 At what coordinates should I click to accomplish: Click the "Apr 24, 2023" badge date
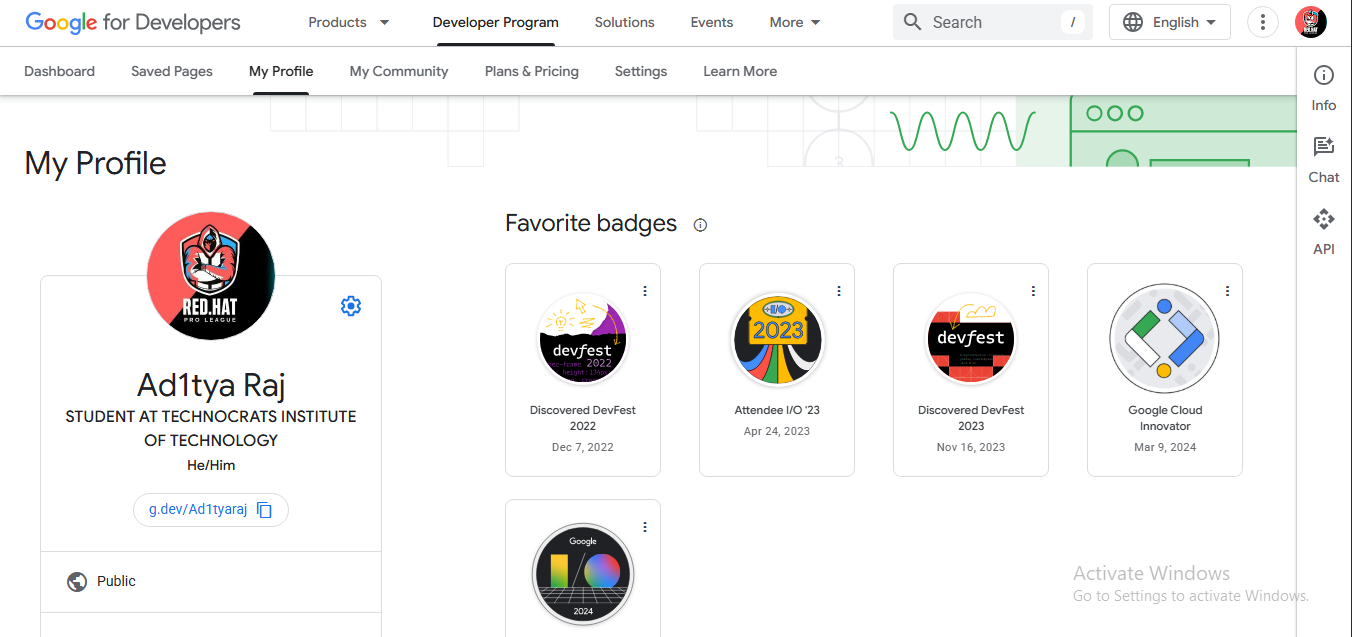[x=777, y=431]
